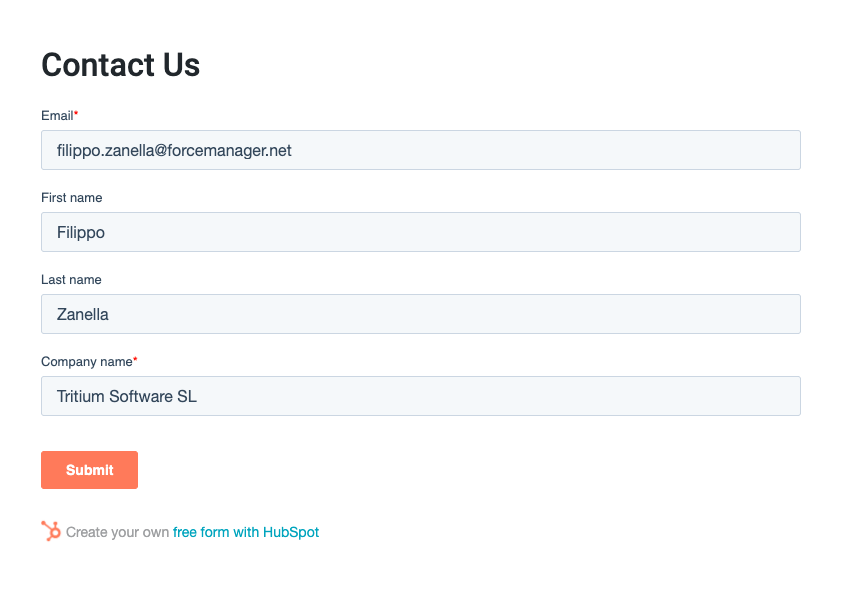Submit the Contact Us form
Viewport: 842px width, 598px height.
pos(89,470)
